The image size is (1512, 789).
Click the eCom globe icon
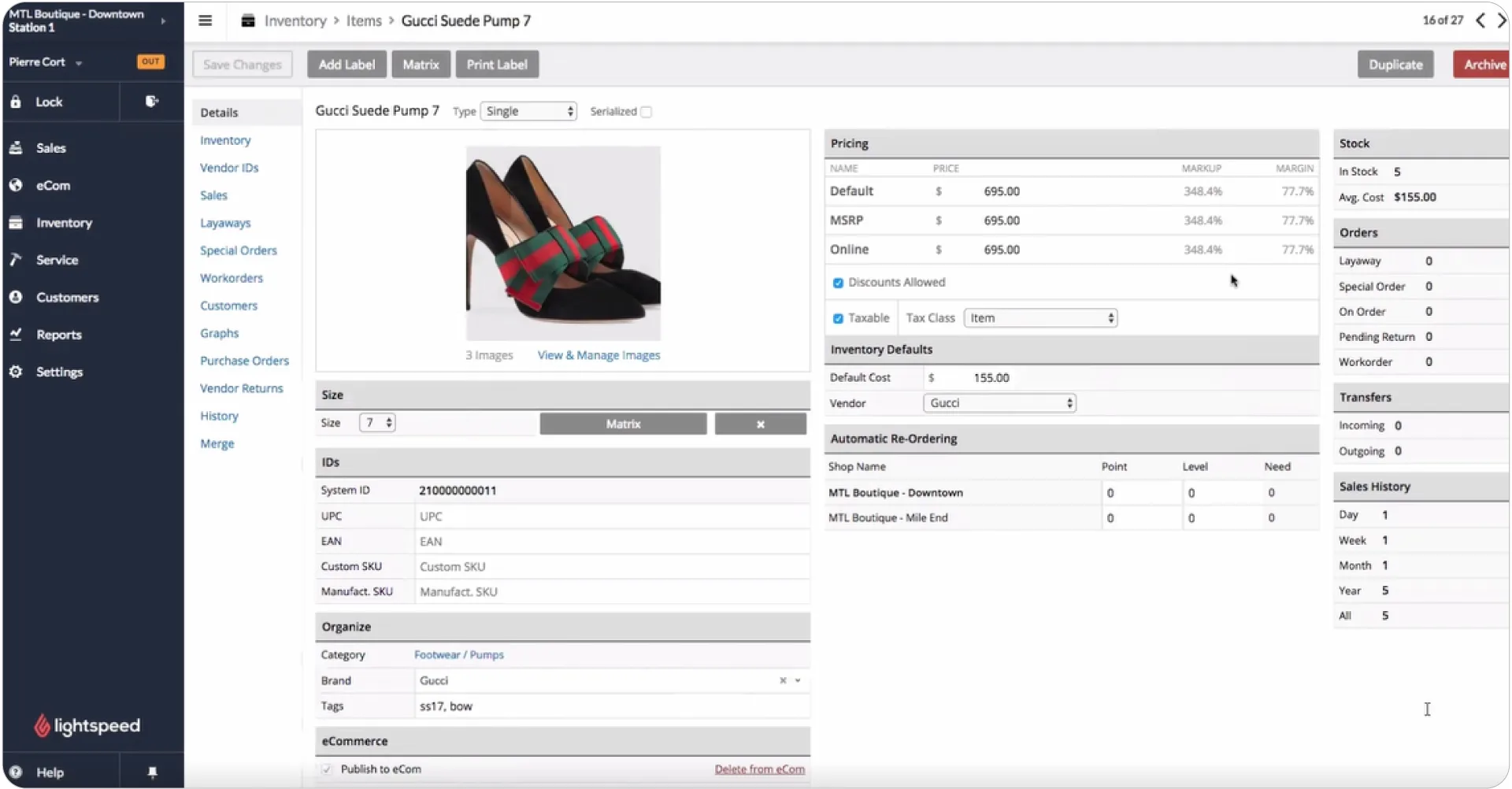point(16,185)
